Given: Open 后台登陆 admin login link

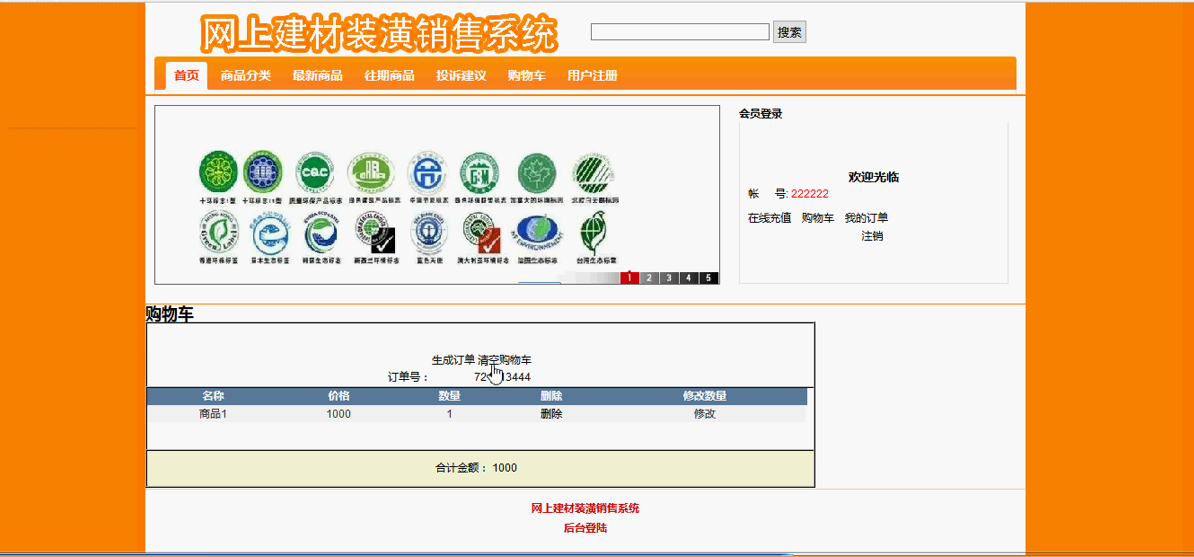Looking at the screenshot, I should click(586, 527).
